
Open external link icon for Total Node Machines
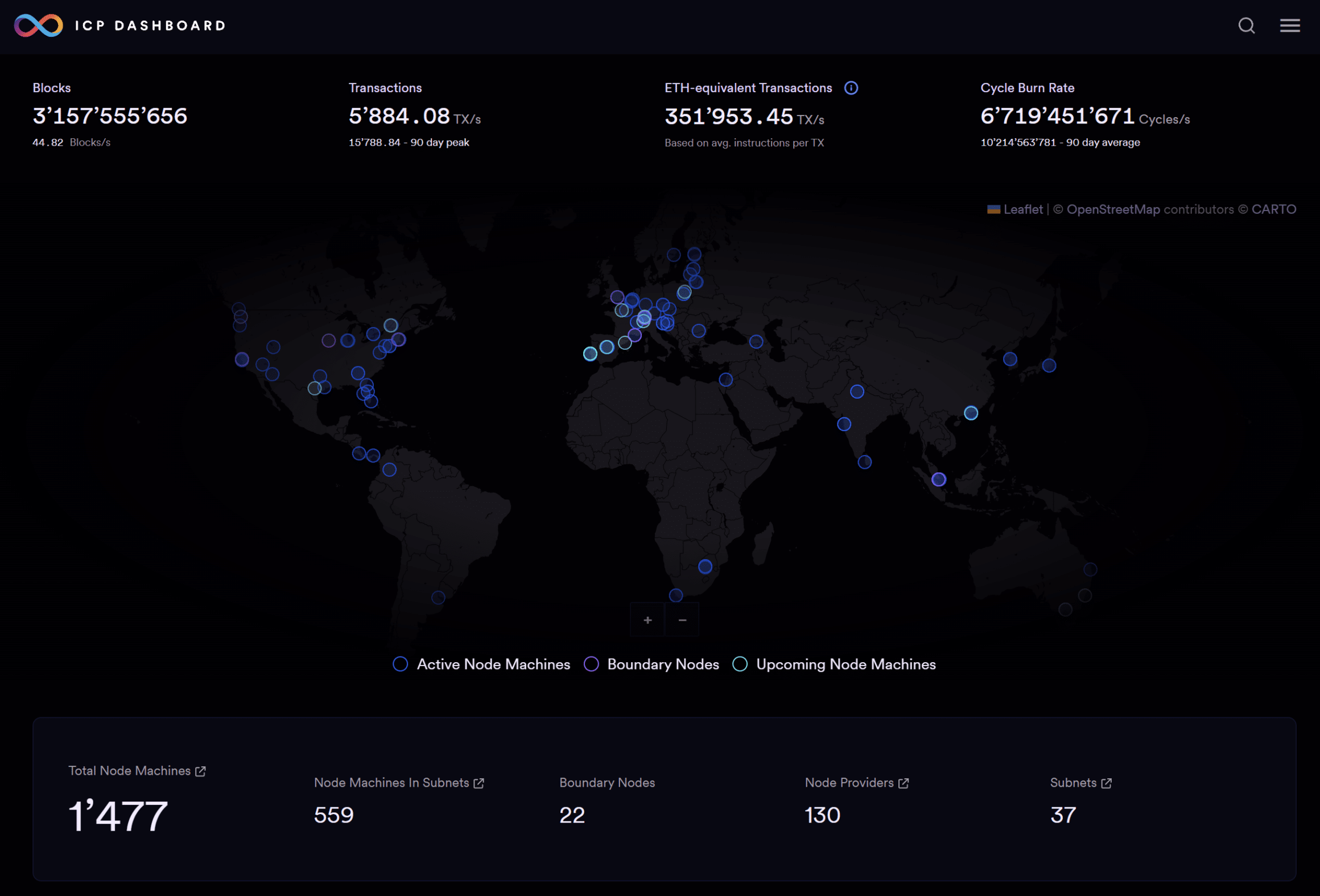coord(200,771)
